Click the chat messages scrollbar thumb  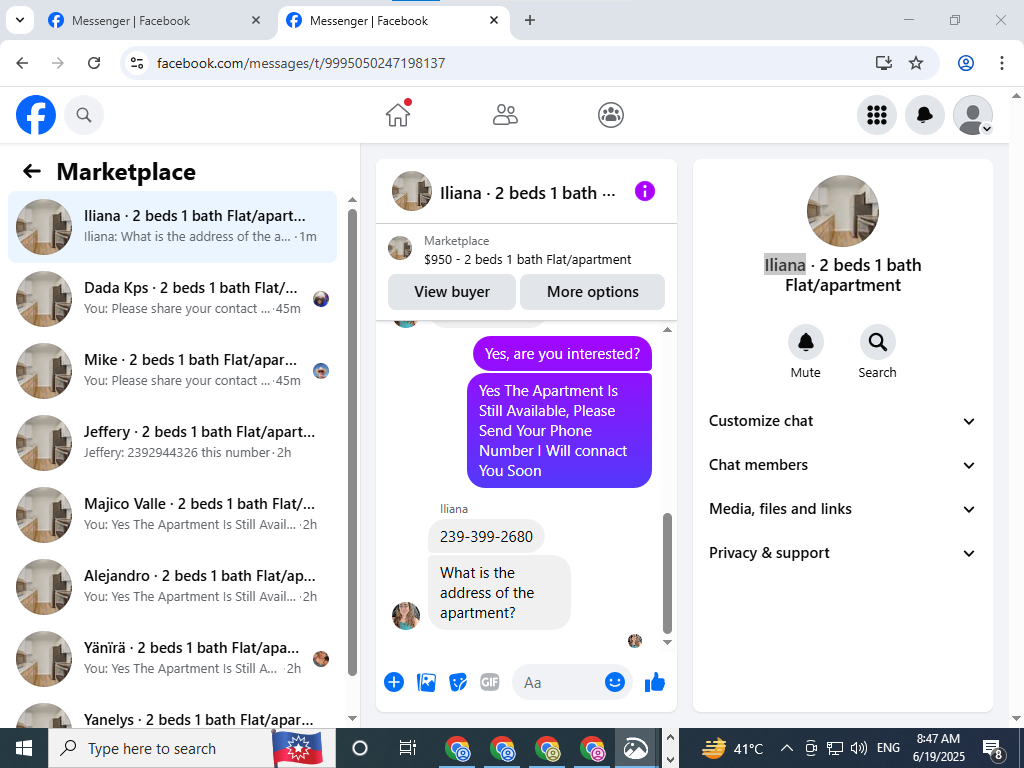pyautogui.click(x=667, y=573)
